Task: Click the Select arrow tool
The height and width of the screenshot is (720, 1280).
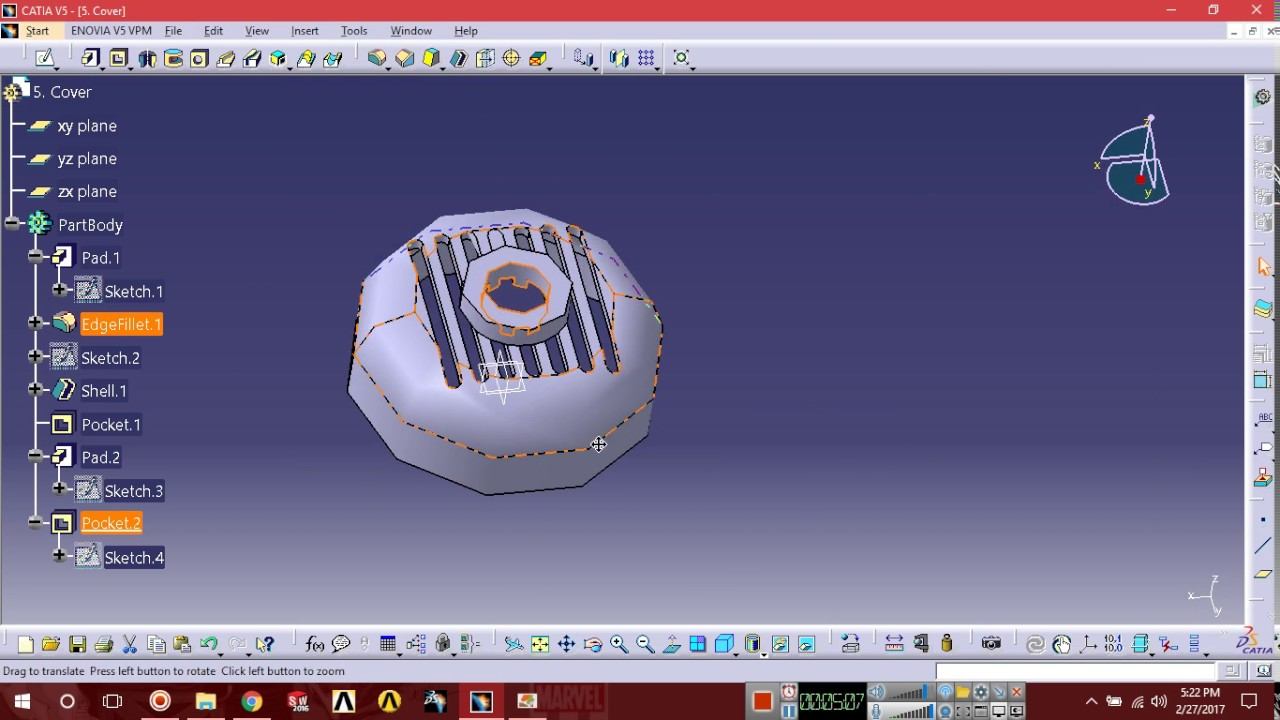Action: click(x=1264, y=267)
